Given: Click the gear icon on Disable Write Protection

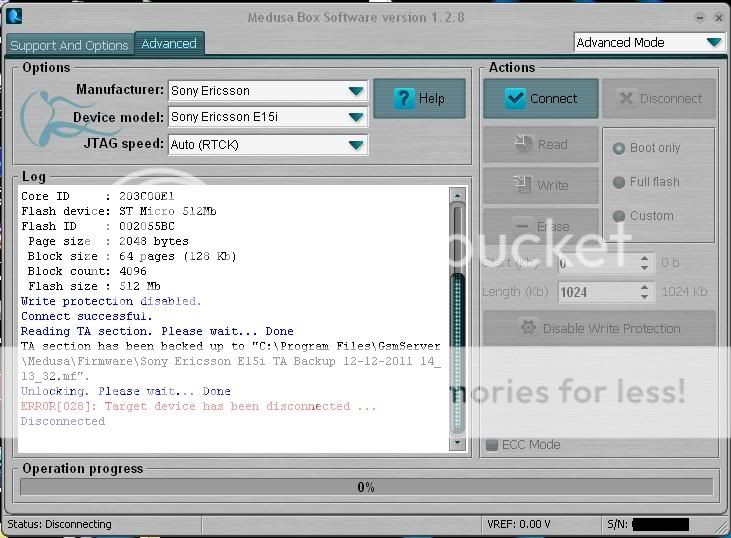Looking at the screenshot, I should (528, 328).
